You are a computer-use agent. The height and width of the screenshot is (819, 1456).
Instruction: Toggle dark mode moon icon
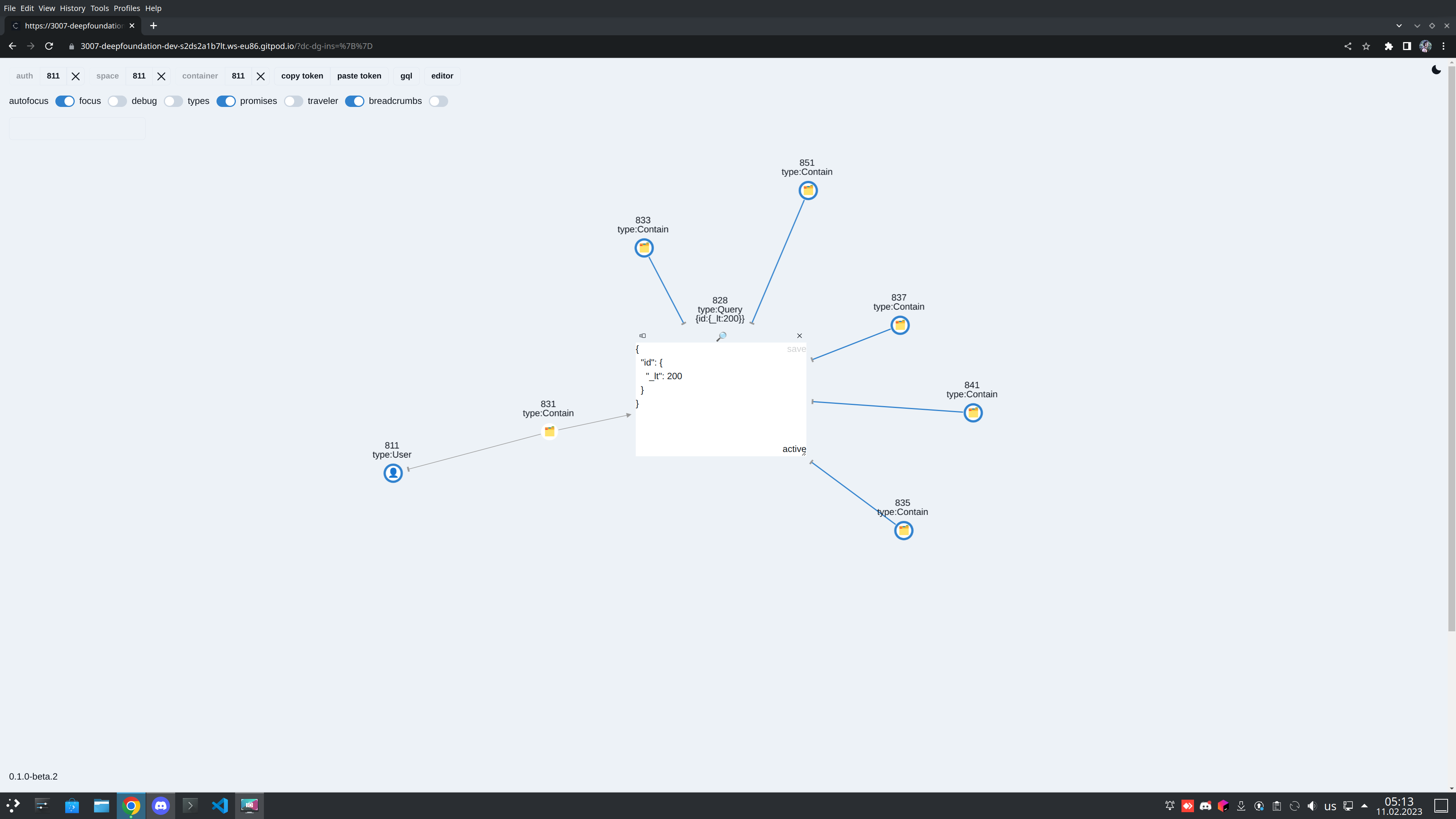[x=1436, y=70]
